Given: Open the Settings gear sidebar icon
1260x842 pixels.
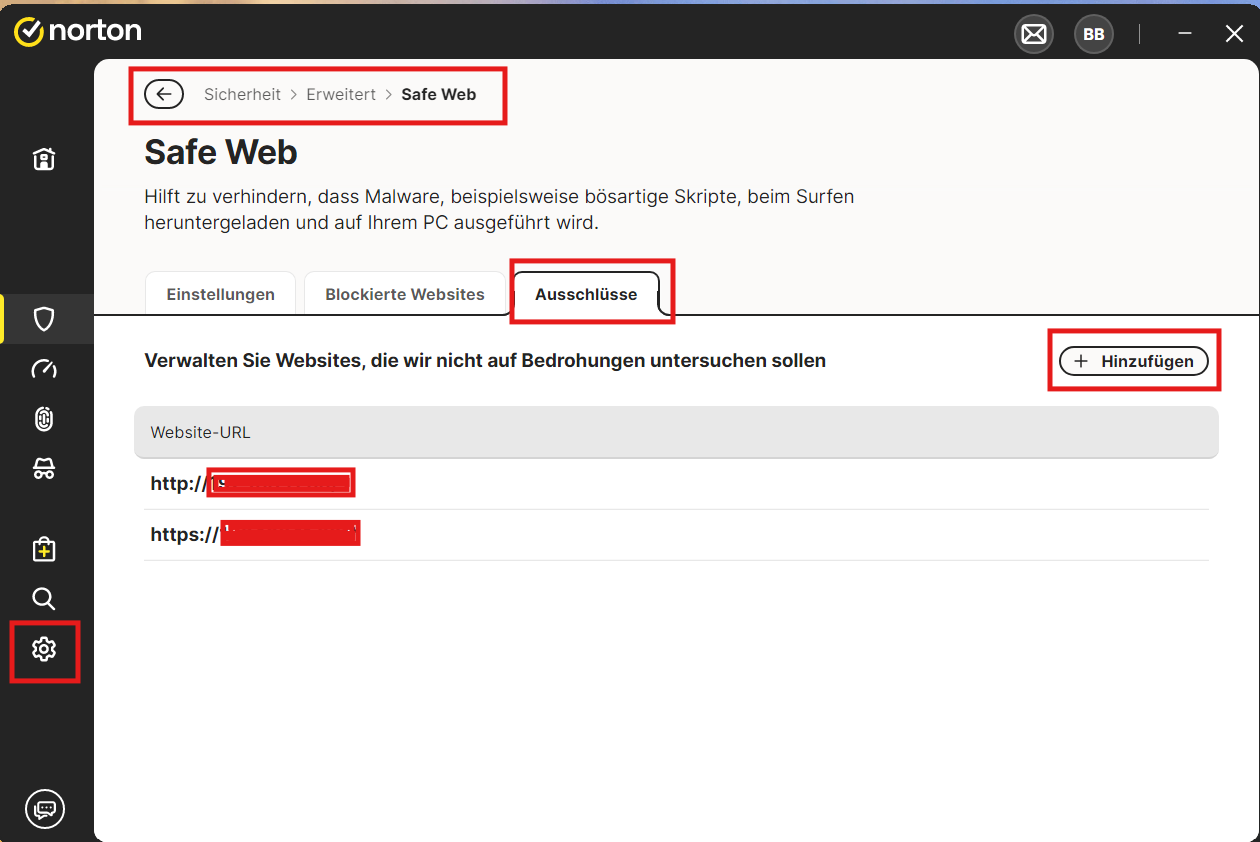Looking at the screenshot, I should click(44, 650).
